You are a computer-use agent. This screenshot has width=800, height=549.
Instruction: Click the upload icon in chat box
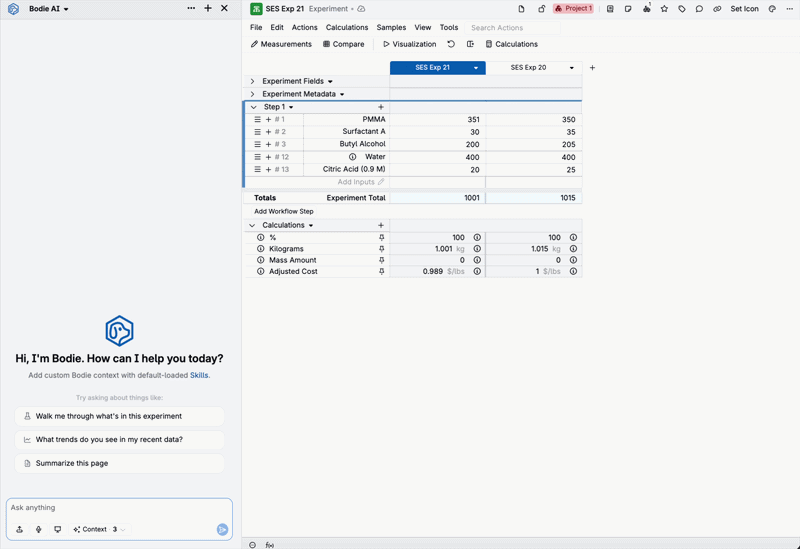[19, 530]
